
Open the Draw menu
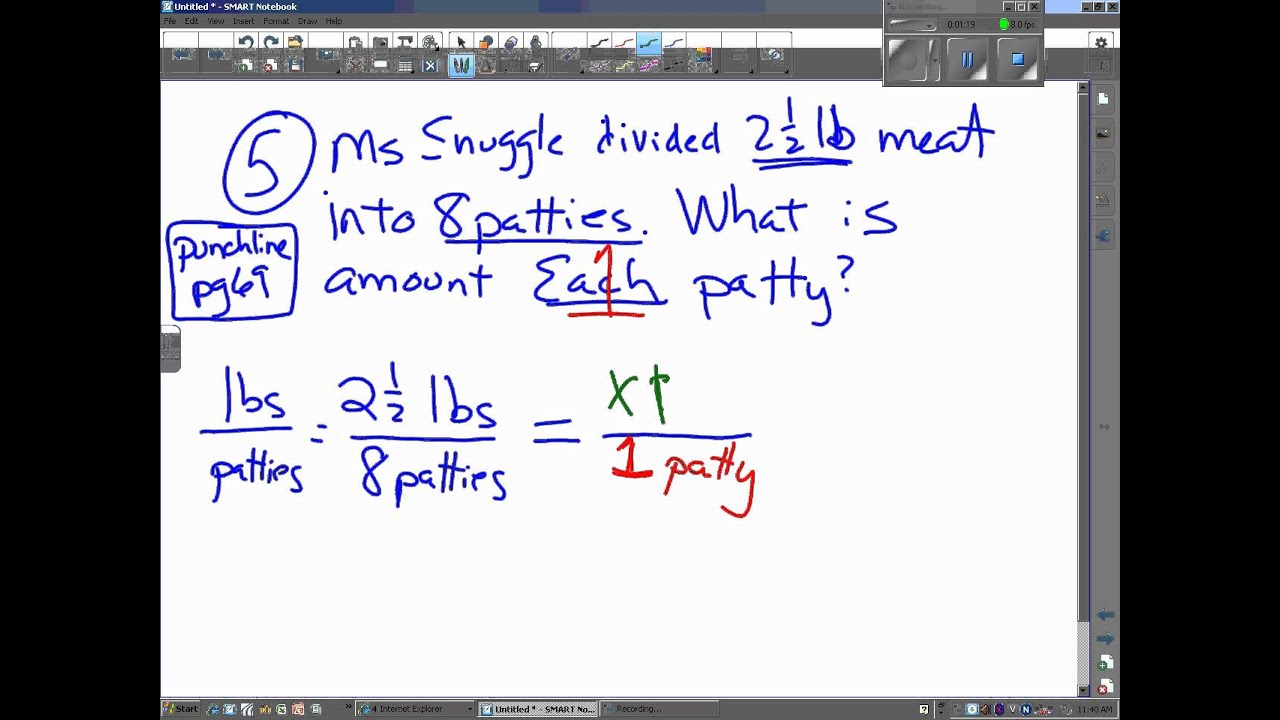[307, 21]
